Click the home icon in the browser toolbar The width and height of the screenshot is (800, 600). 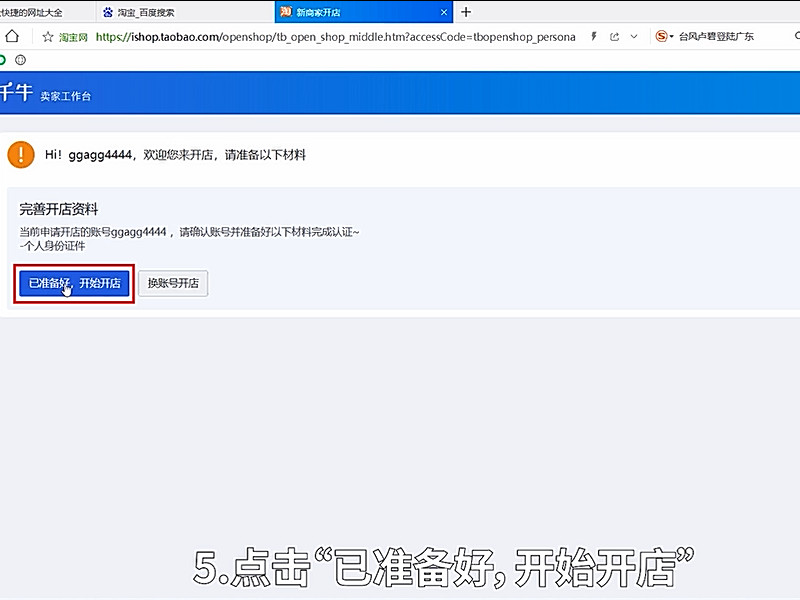[x=10, y=36]
